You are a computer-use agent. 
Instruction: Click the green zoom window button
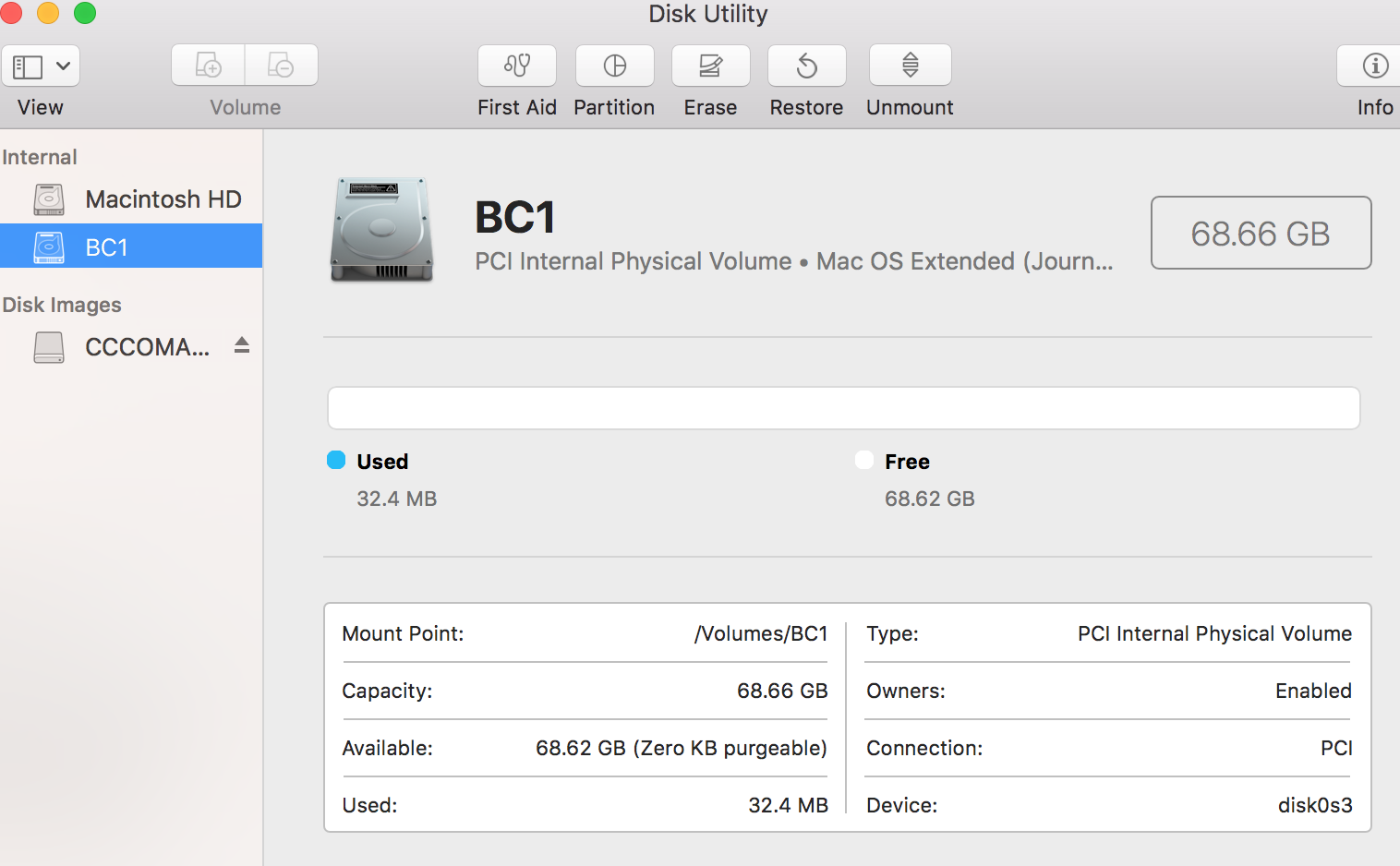pos(85,13)
